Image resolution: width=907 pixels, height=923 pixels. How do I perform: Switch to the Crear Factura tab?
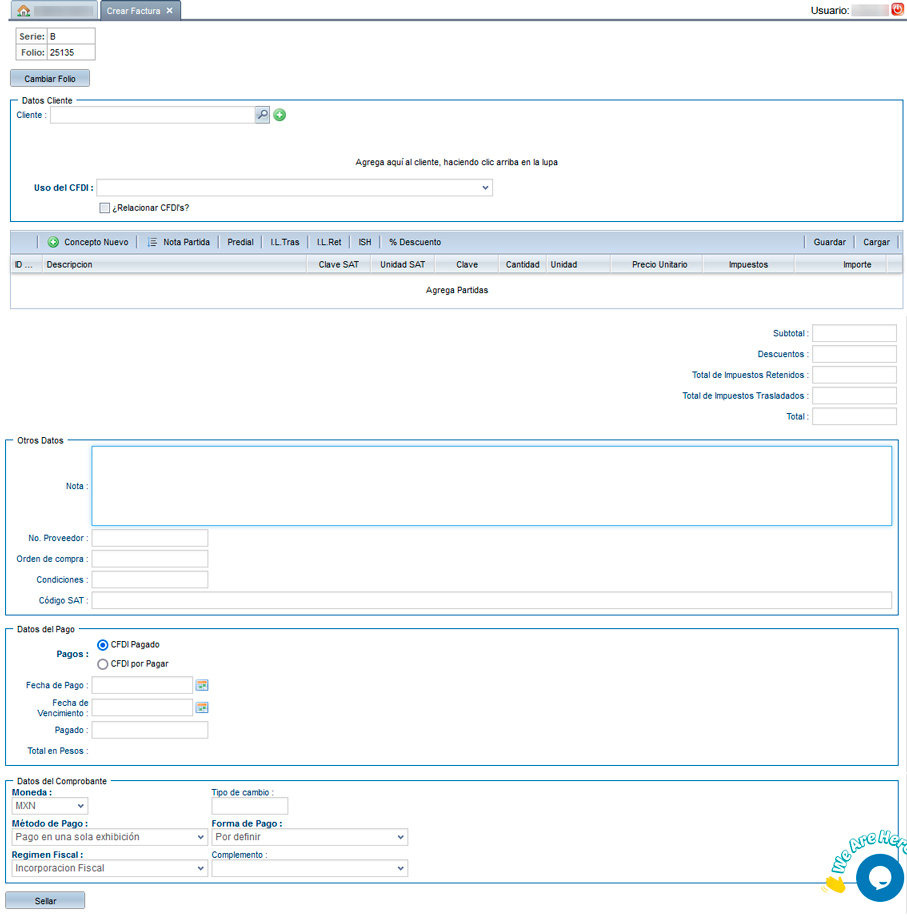(x=132, y=11)
